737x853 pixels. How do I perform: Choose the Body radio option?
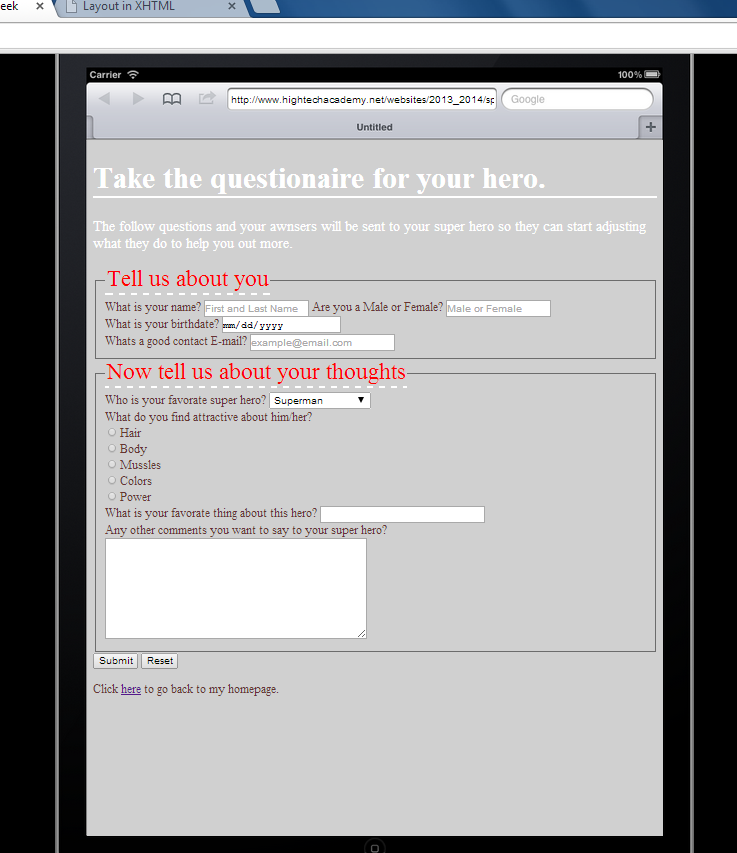coord(112,449)
